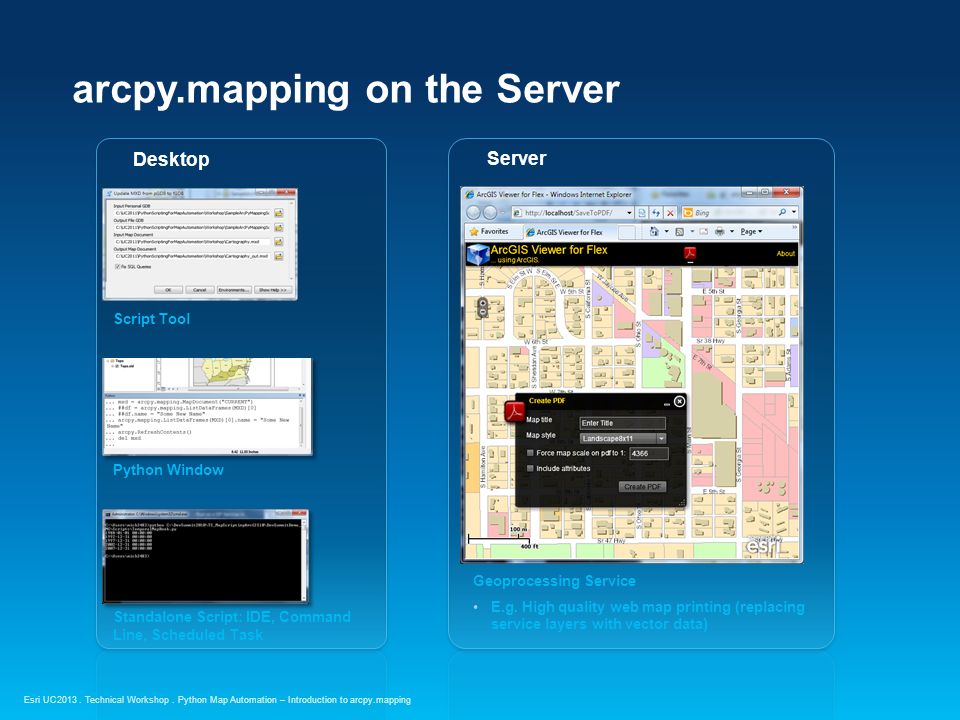The height and width of the screenshot is (720, 960).
Task: Click the Home icon in IE command bar
Action: [x=654, y=231]
